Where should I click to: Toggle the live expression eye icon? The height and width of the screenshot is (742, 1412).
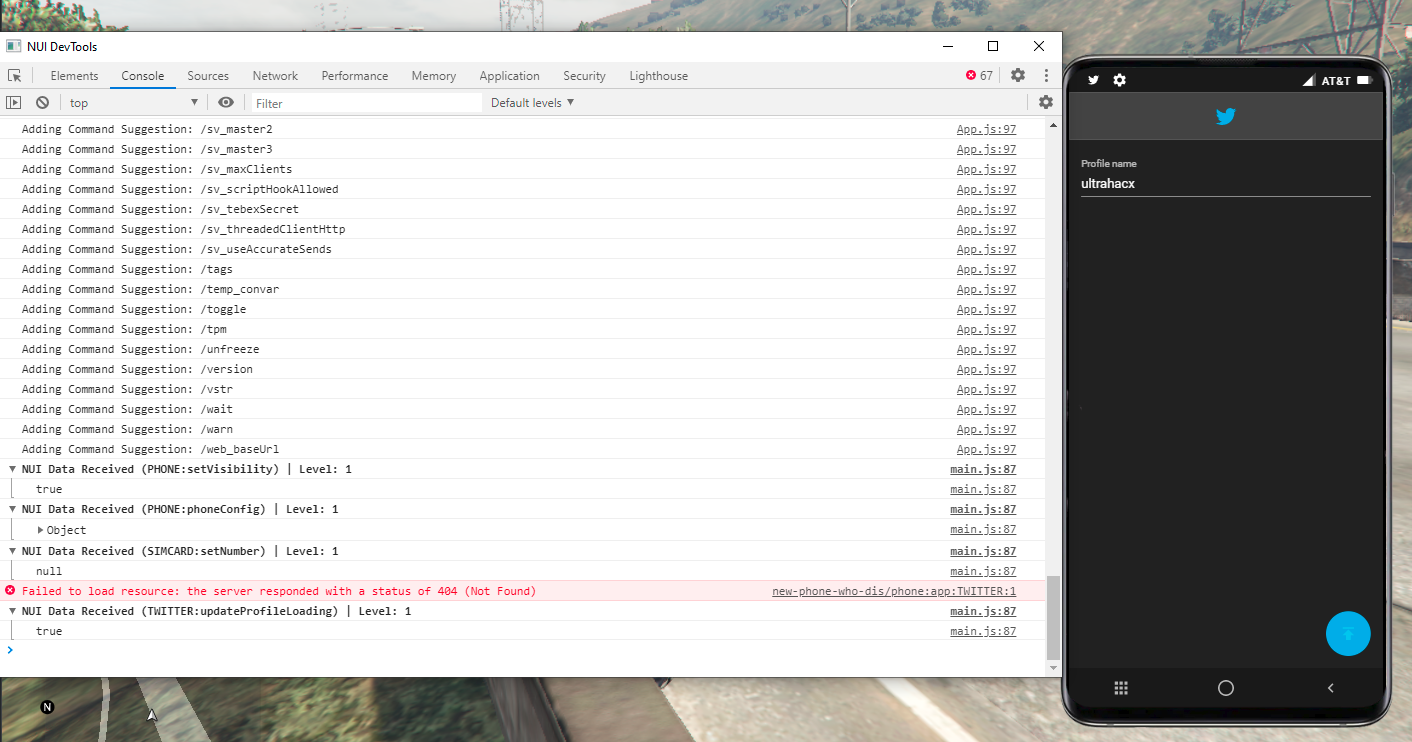[x=226, y=101]
